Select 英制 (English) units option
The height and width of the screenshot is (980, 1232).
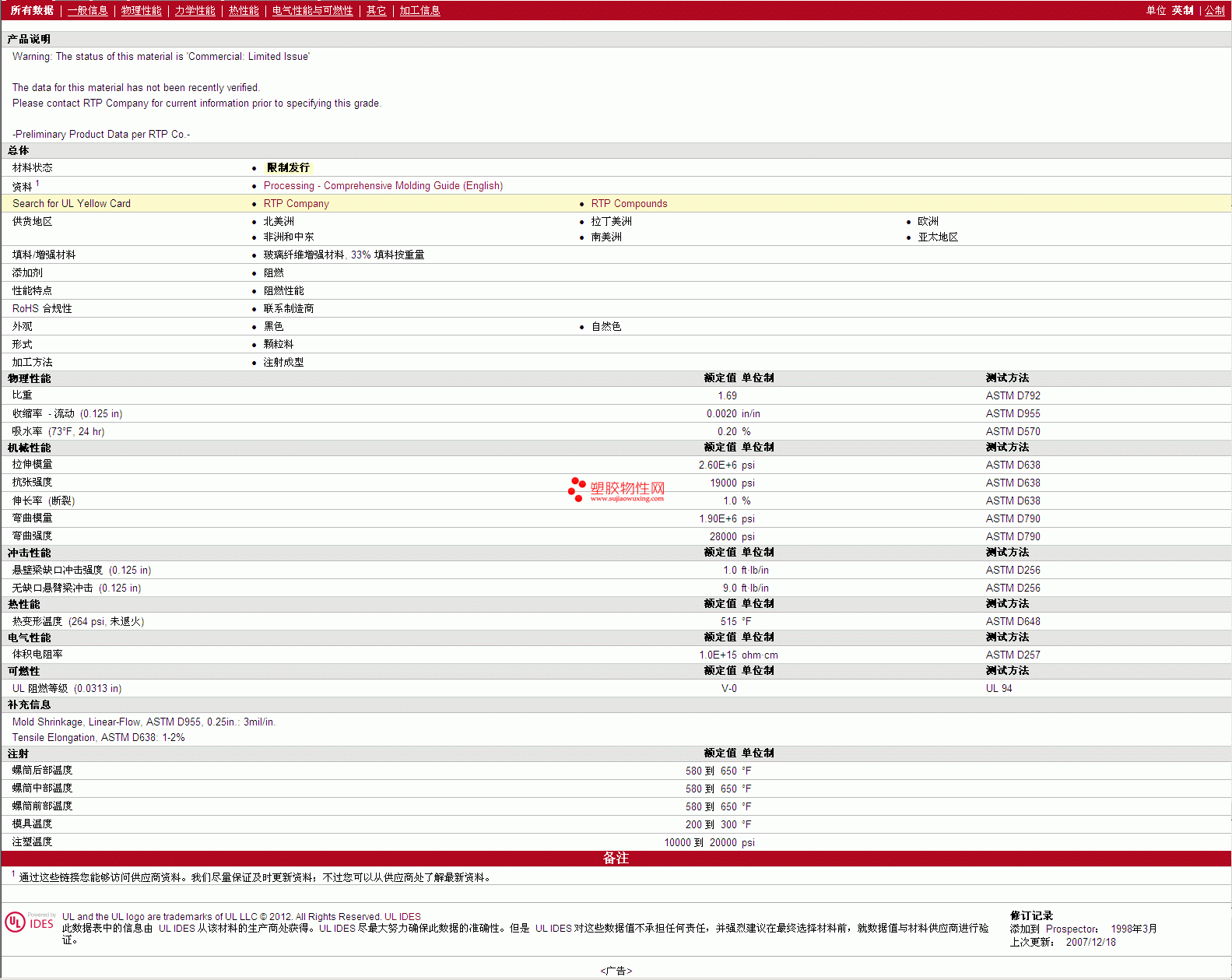[x=1182, y=10]
